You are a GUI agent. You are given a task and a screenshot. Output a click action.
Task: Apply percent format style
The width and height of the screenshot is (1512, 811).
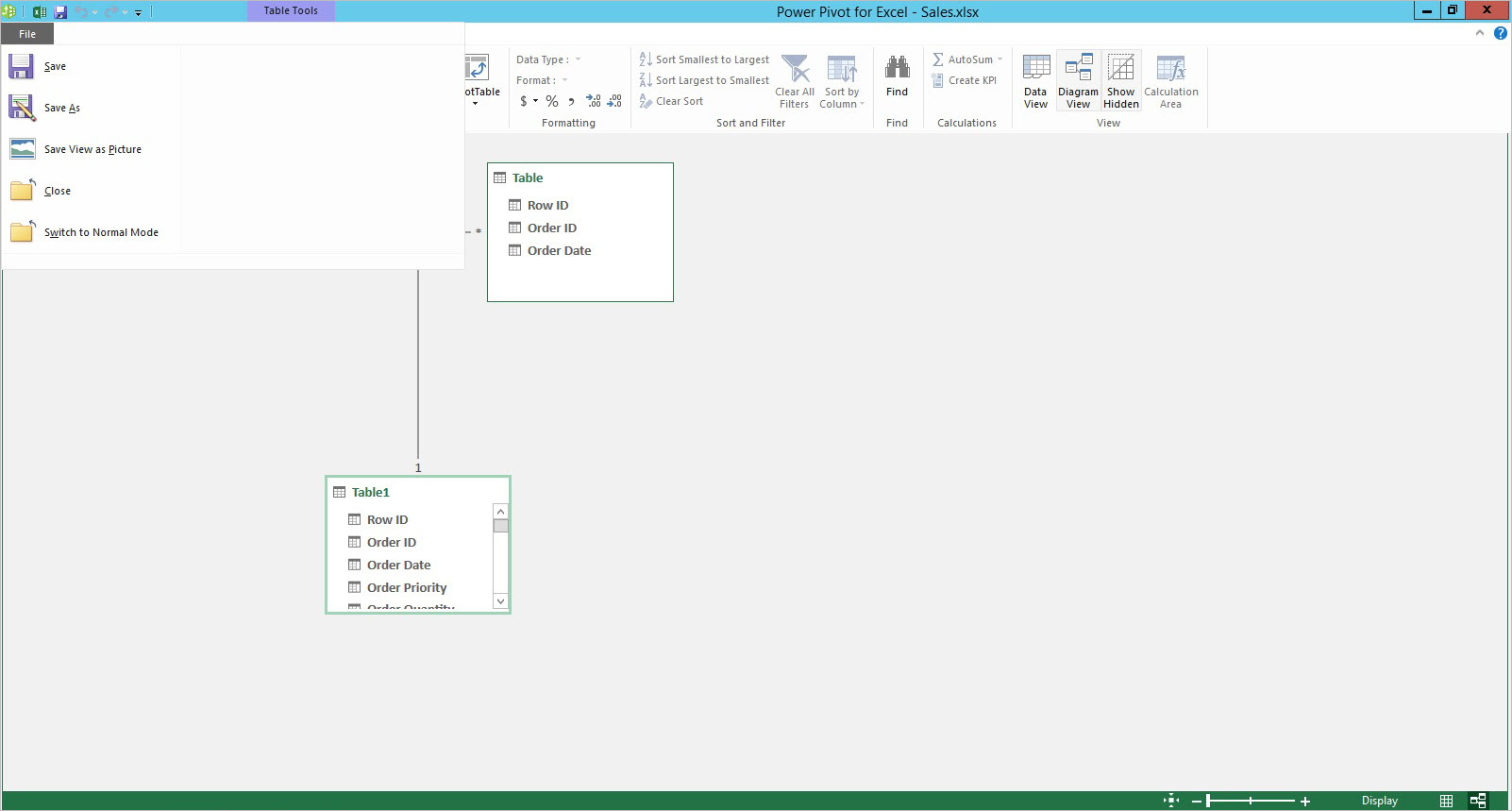552,101
